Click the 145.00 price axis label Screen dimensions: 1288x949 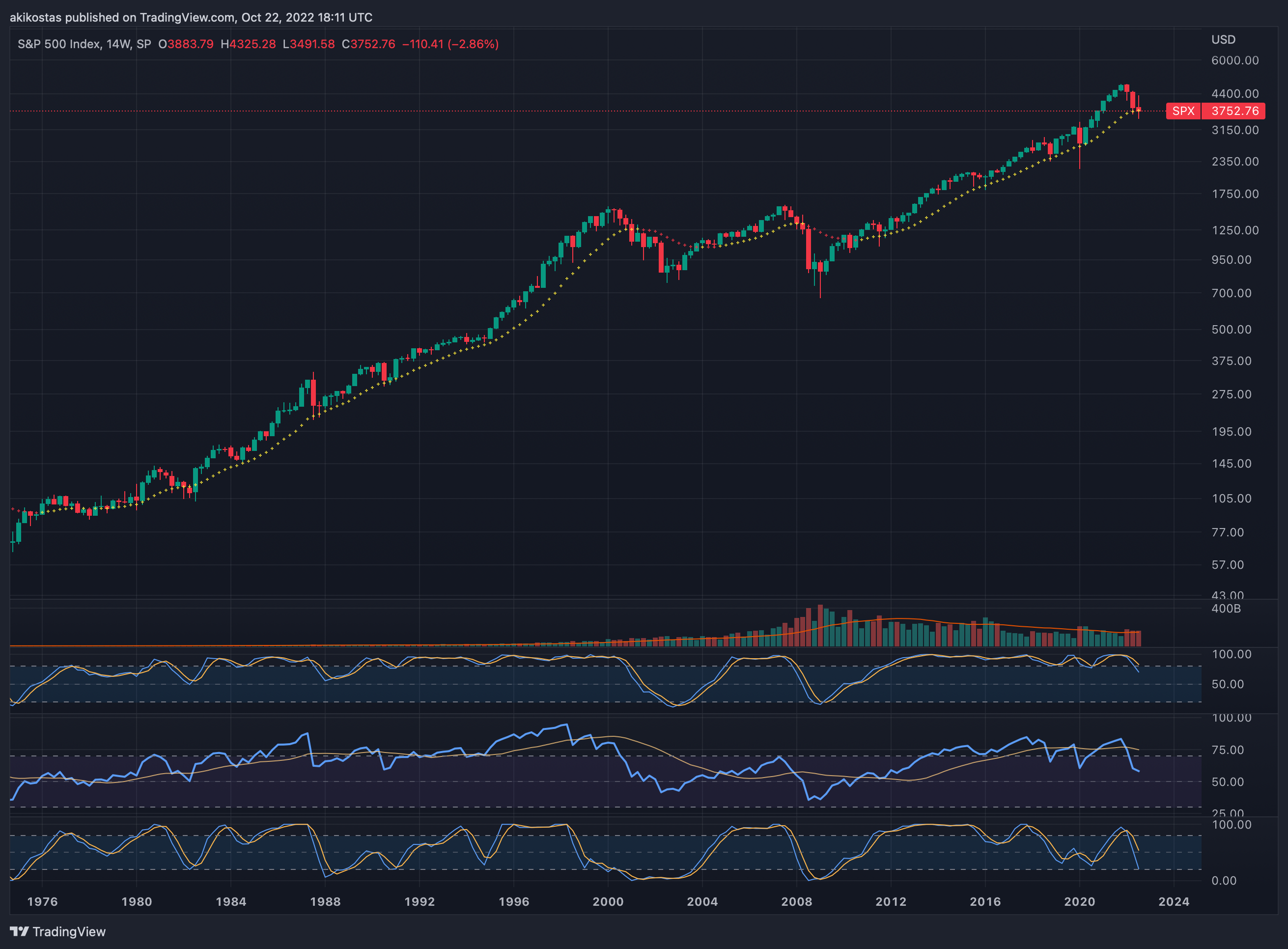coord(1231,464)
